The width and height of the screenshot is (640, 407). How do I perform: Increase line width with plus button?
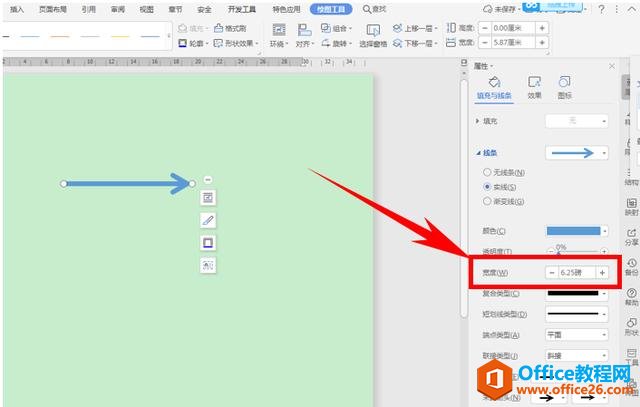click(602, 272)
